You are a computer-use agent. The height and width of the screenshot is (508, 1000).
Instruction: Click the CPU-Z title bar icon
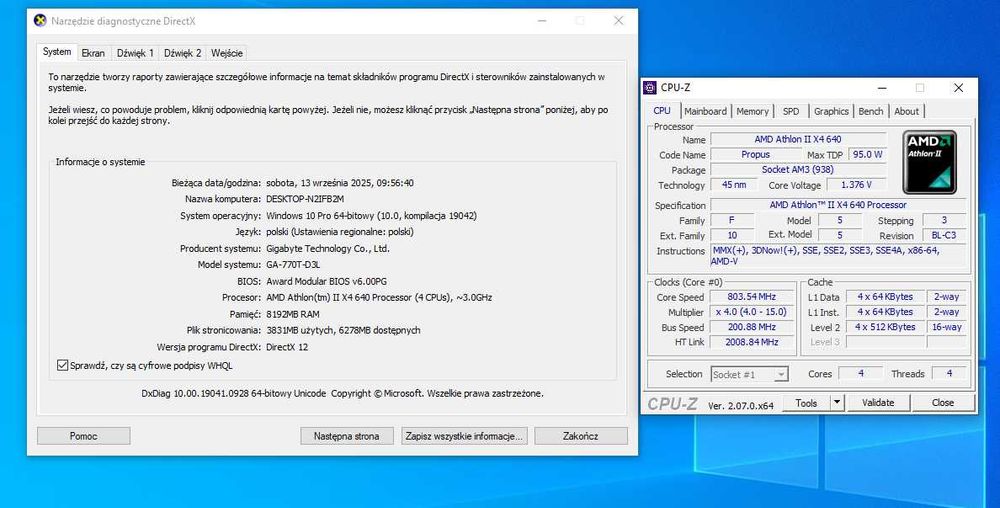pos(650,88)
